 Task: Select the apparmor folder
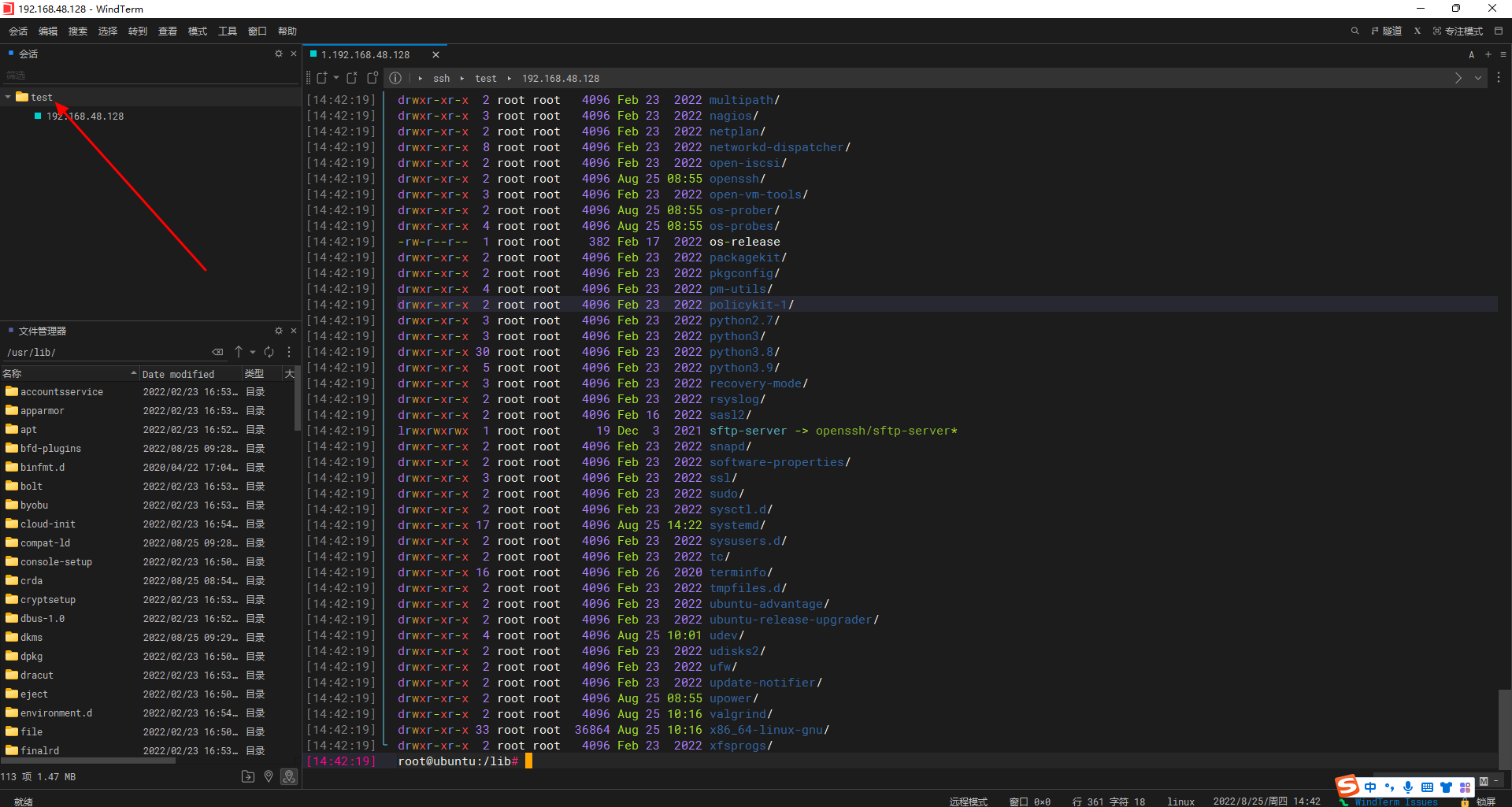coord(43,410)
